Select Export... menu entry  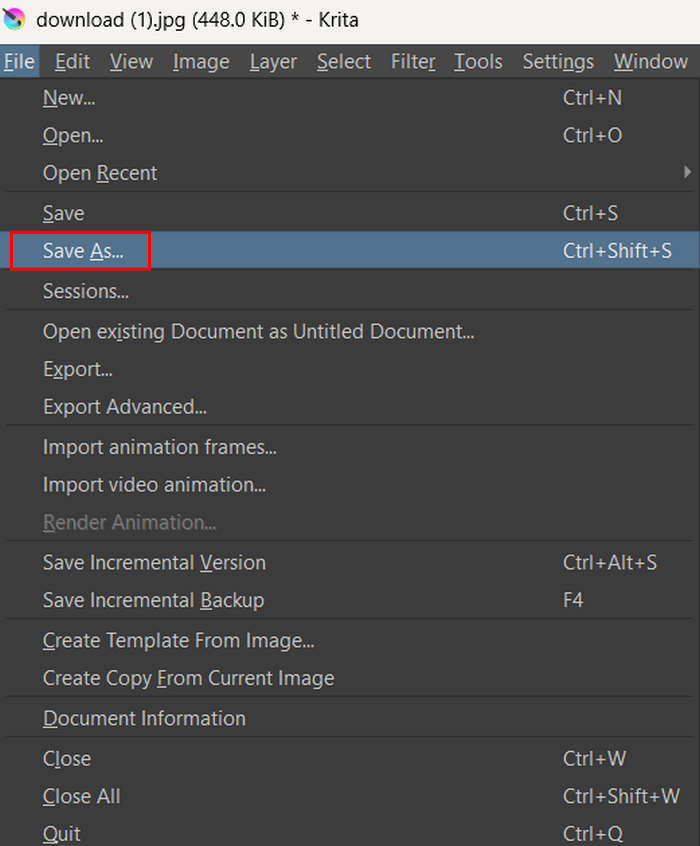350,370
